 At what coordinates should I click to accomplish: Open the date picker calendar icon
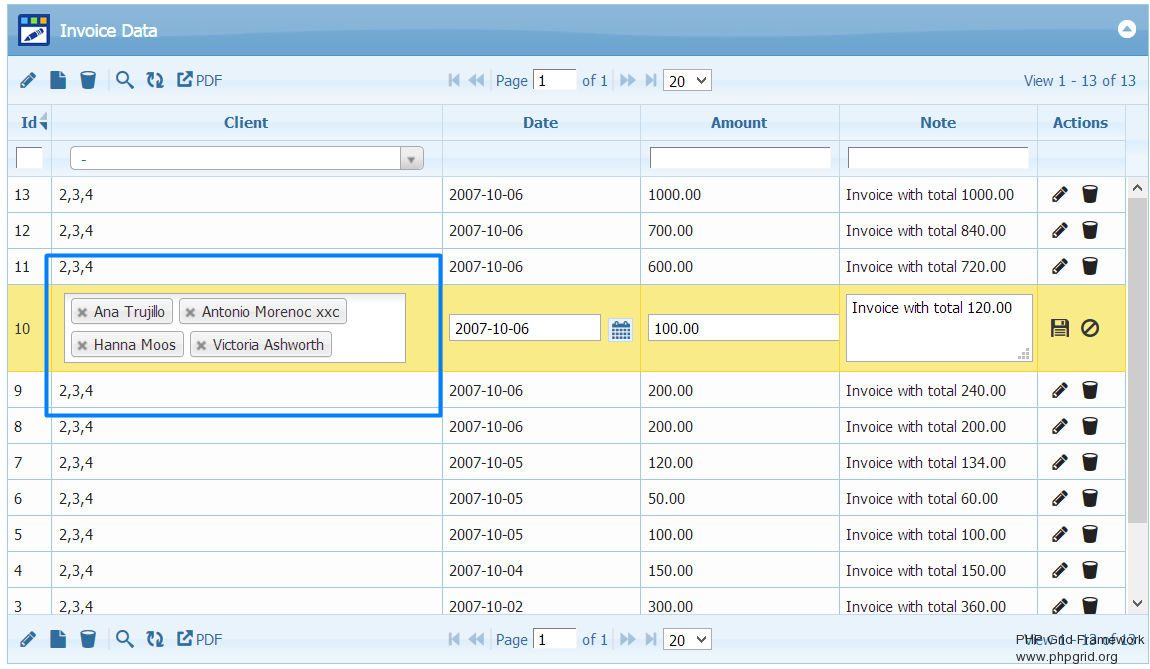coord(621,329)
